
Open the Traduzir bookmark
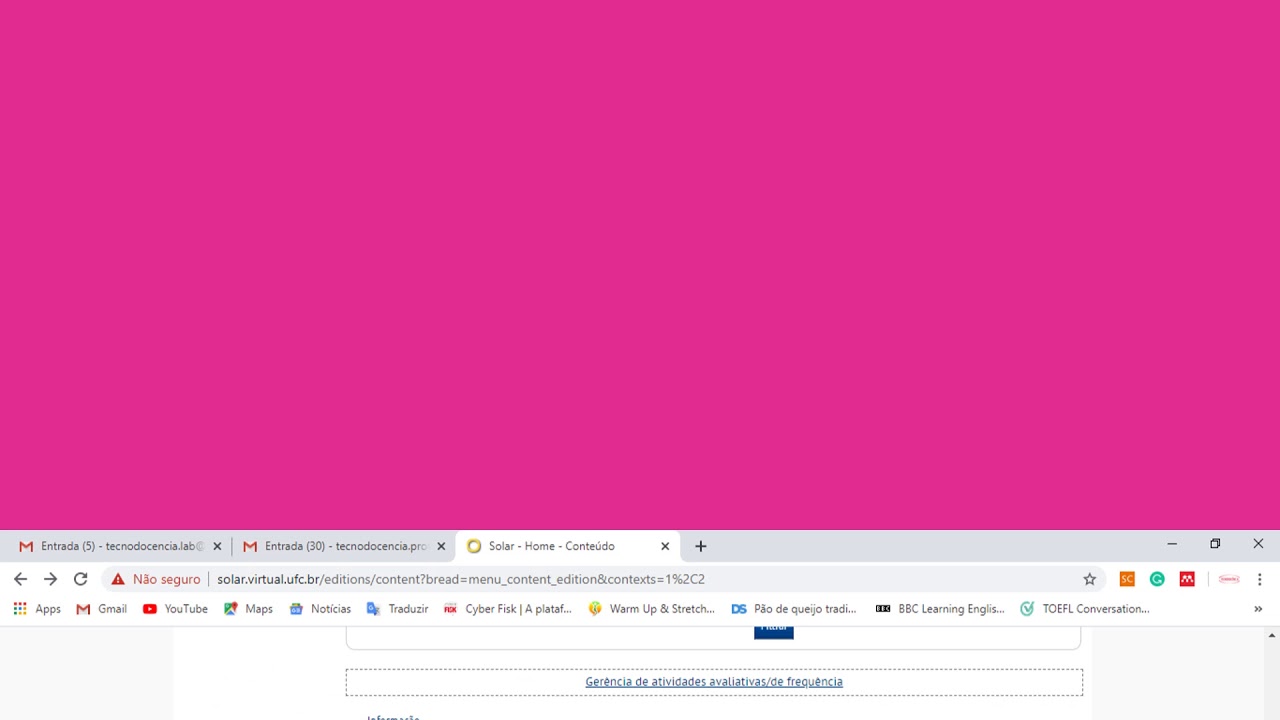pos(397,608)
